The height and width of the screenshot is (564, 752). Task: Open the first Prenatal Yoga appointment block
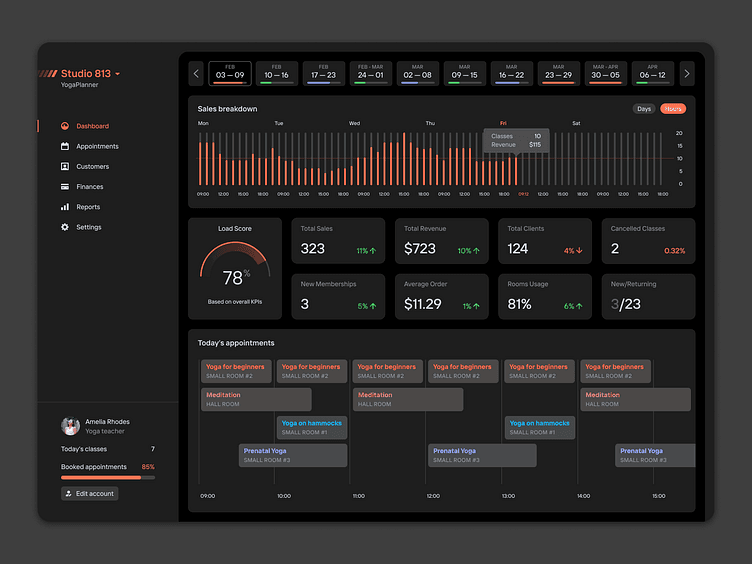[x=293, y=455]
